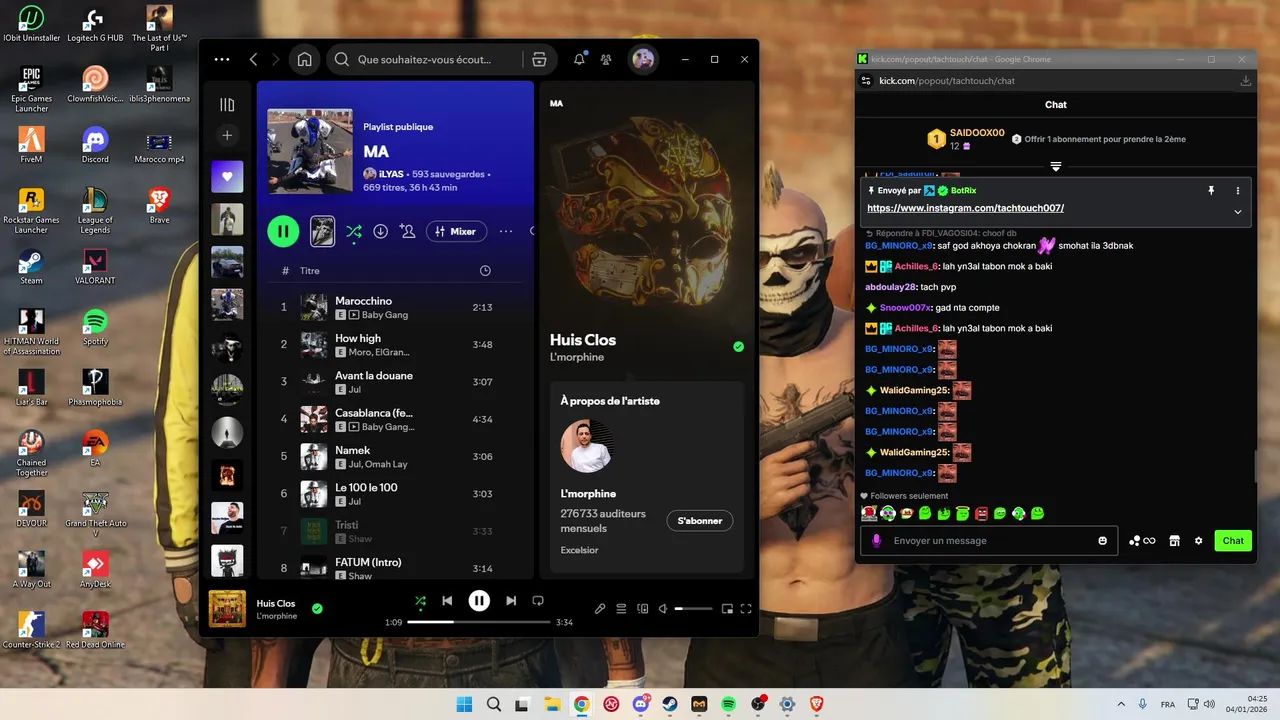
Task: Toggle saved checkmark beside Huis Clos title
Action: point(738,347)
